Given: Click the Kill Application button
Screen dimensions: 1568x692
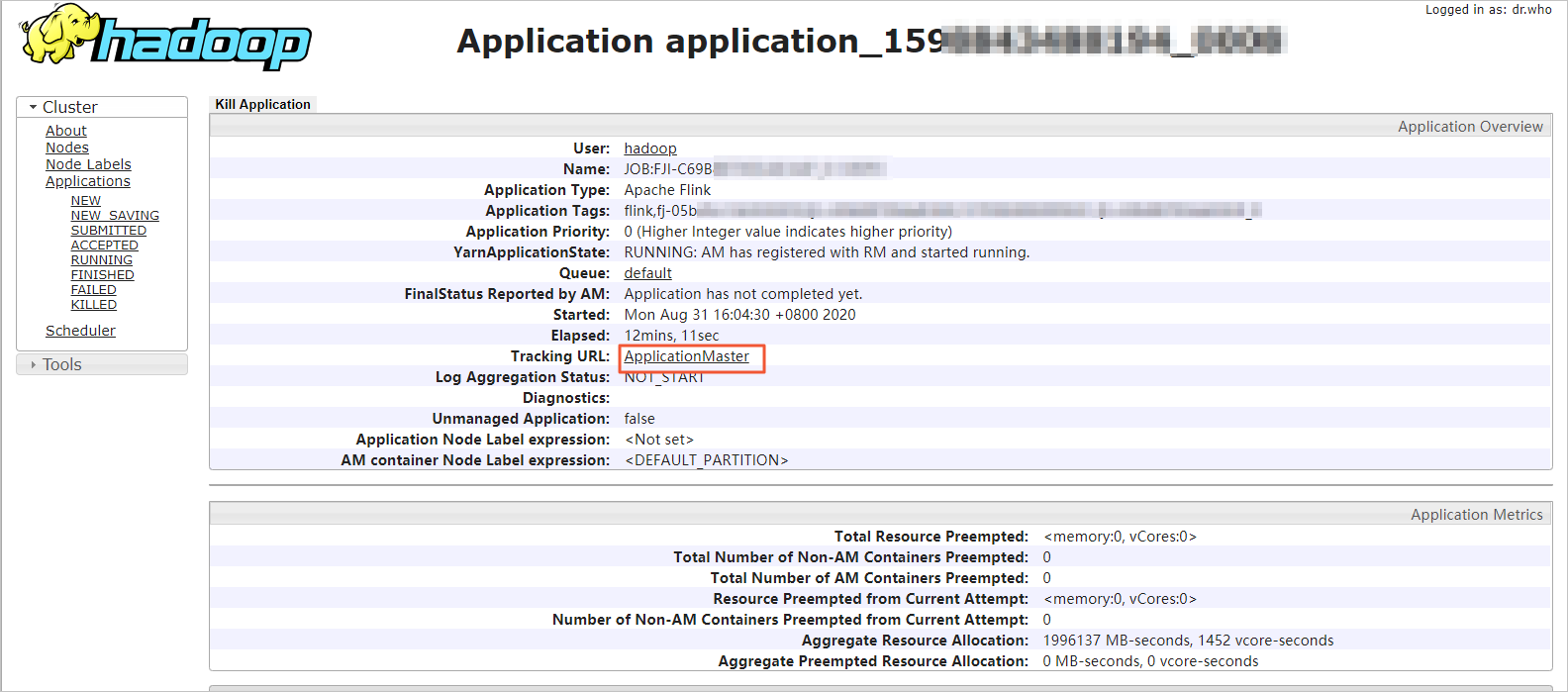Looking at the screenshot, I should point(263,104).
